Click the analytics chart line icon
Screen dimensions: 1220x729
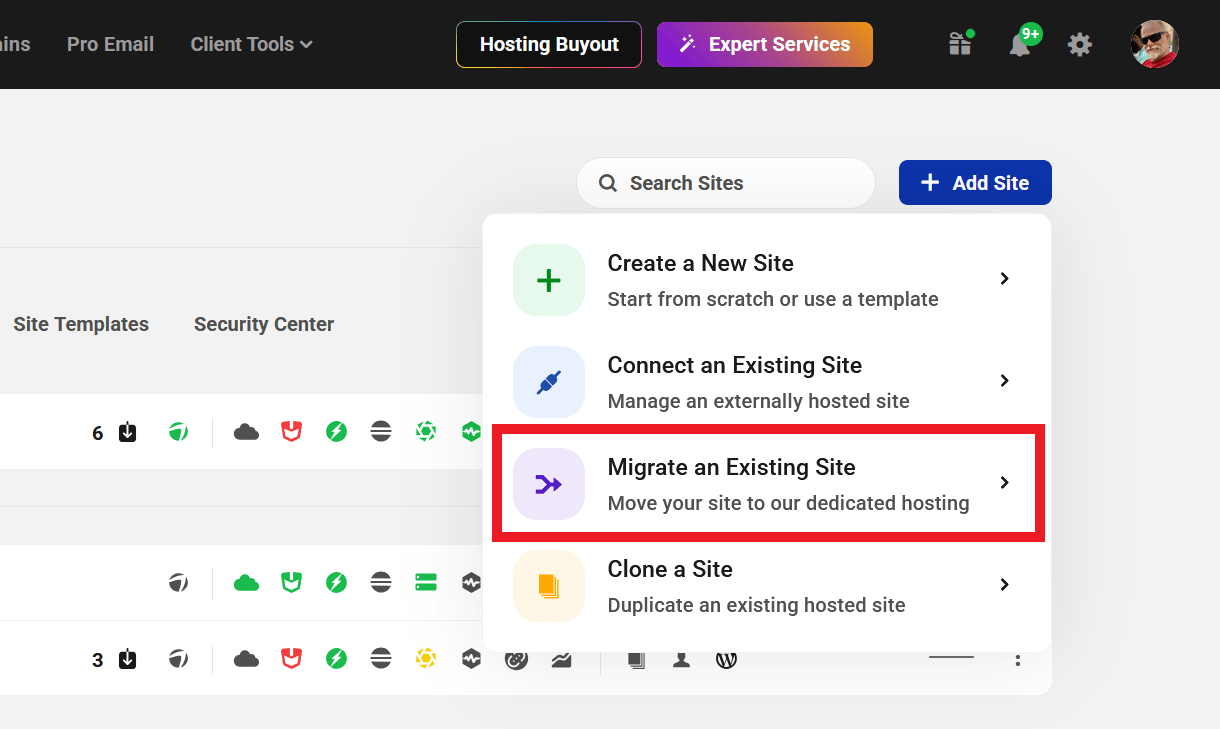tap(561, 659)
